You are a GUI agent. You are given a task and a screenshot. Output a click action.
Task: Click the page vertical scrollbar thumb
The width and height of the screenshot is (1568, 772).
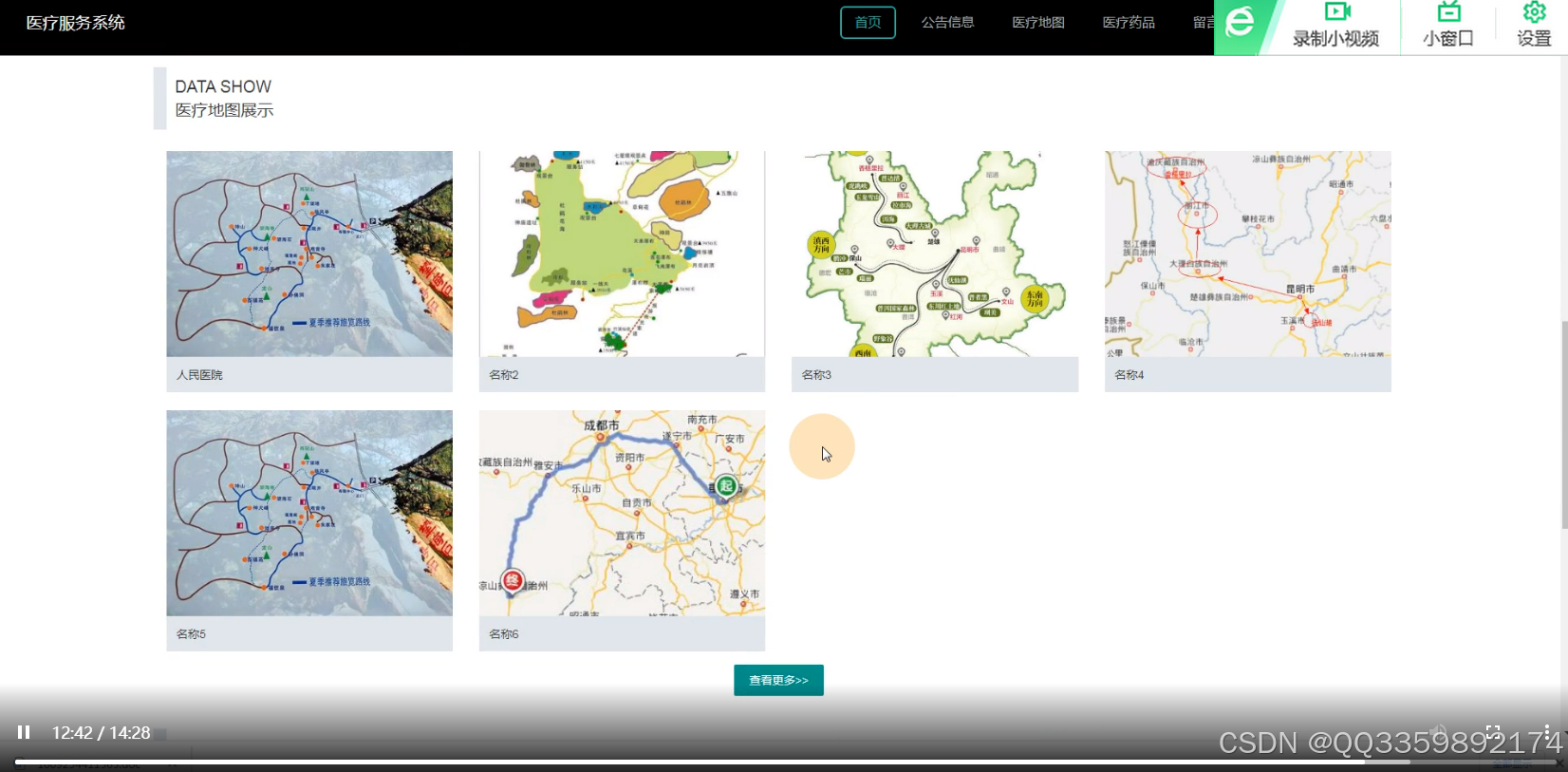[1564, 425]
